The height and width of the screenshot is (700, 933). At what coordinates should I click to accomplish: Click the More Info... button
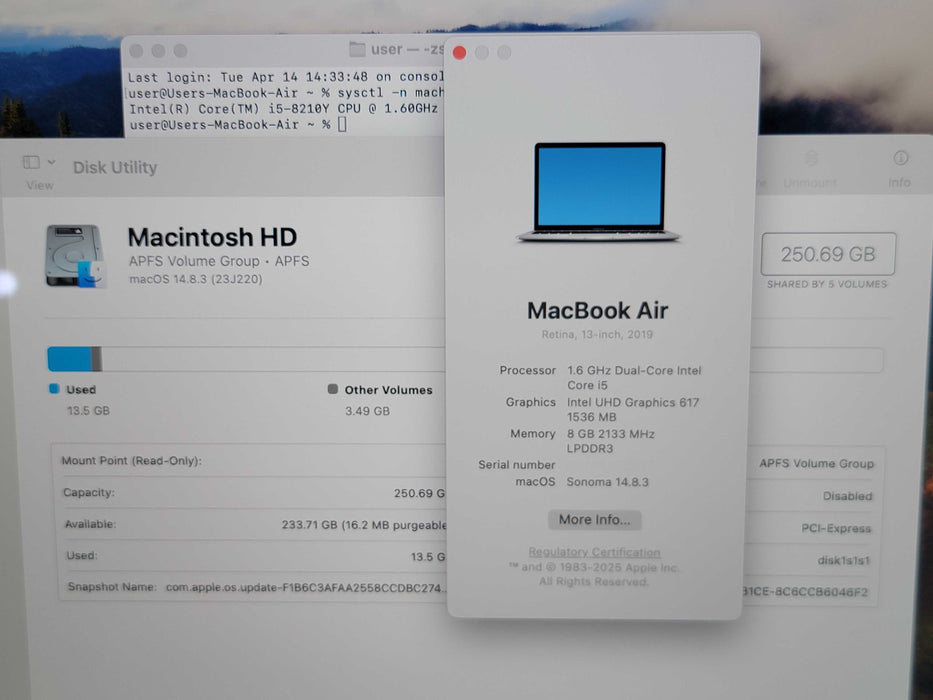coord(594,520)
